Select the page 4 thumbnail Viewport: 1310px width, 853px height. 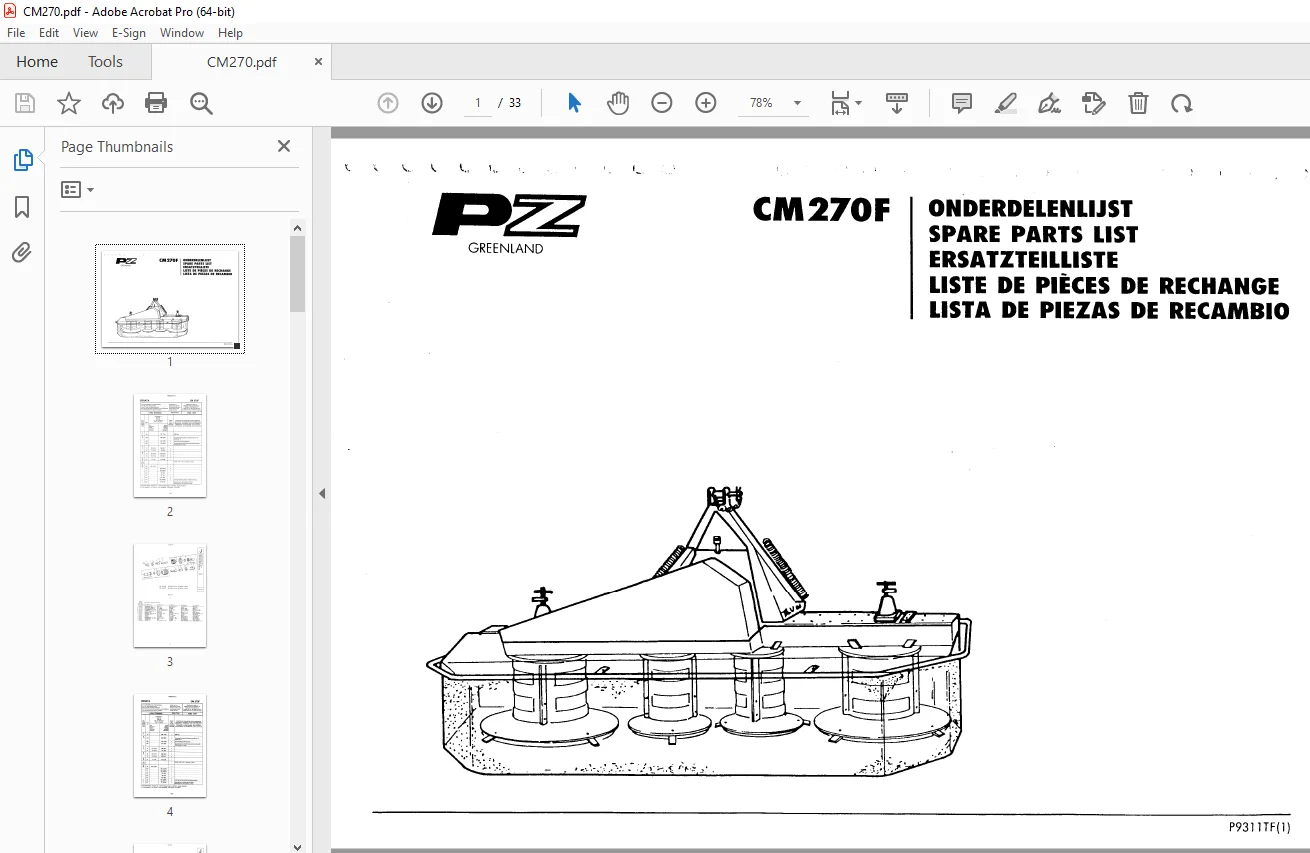[170, 746]
